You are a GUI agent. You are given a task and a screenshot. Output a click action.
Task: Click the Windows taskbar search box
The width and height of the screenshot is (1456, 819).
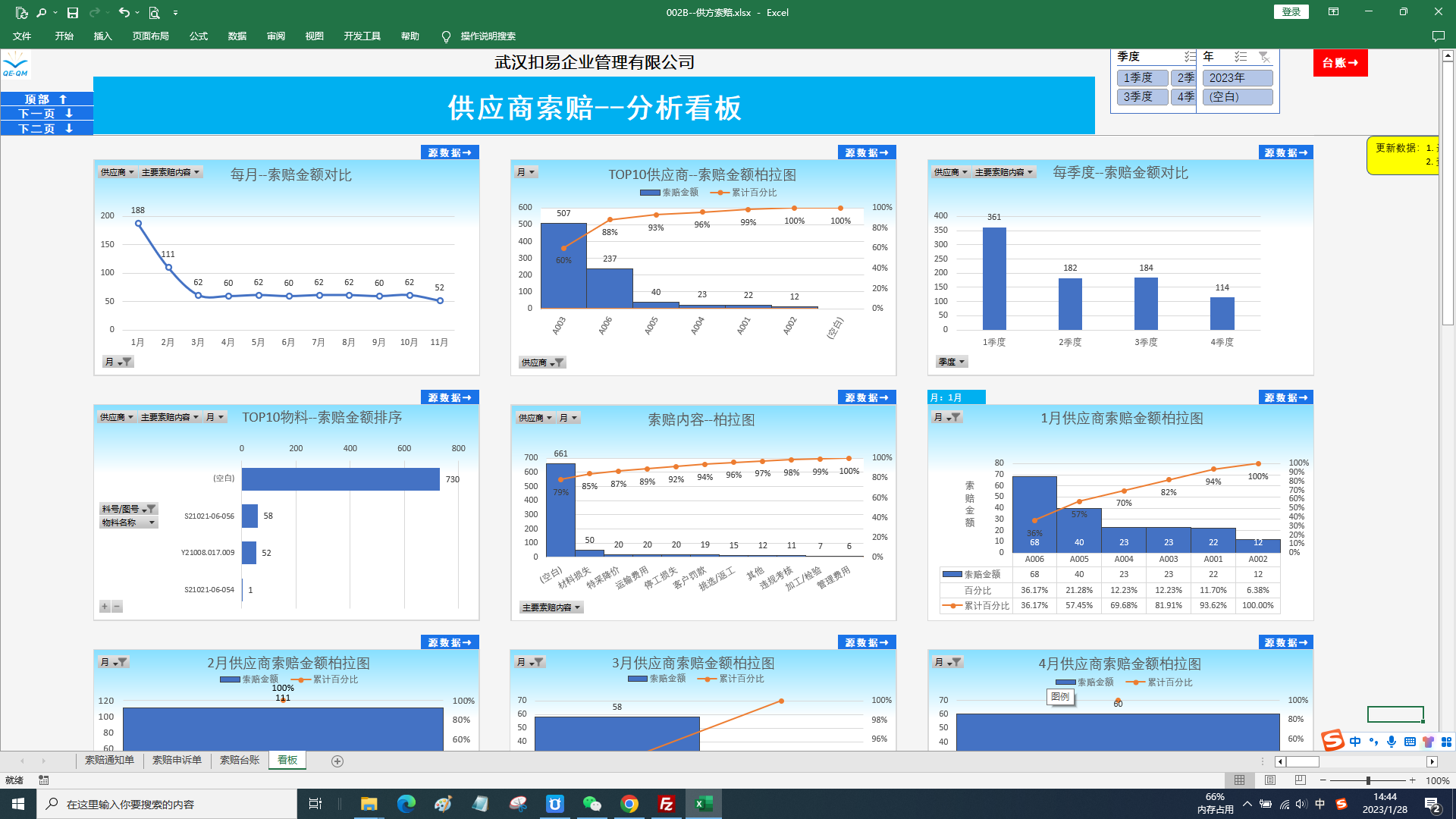coord(167,804)
